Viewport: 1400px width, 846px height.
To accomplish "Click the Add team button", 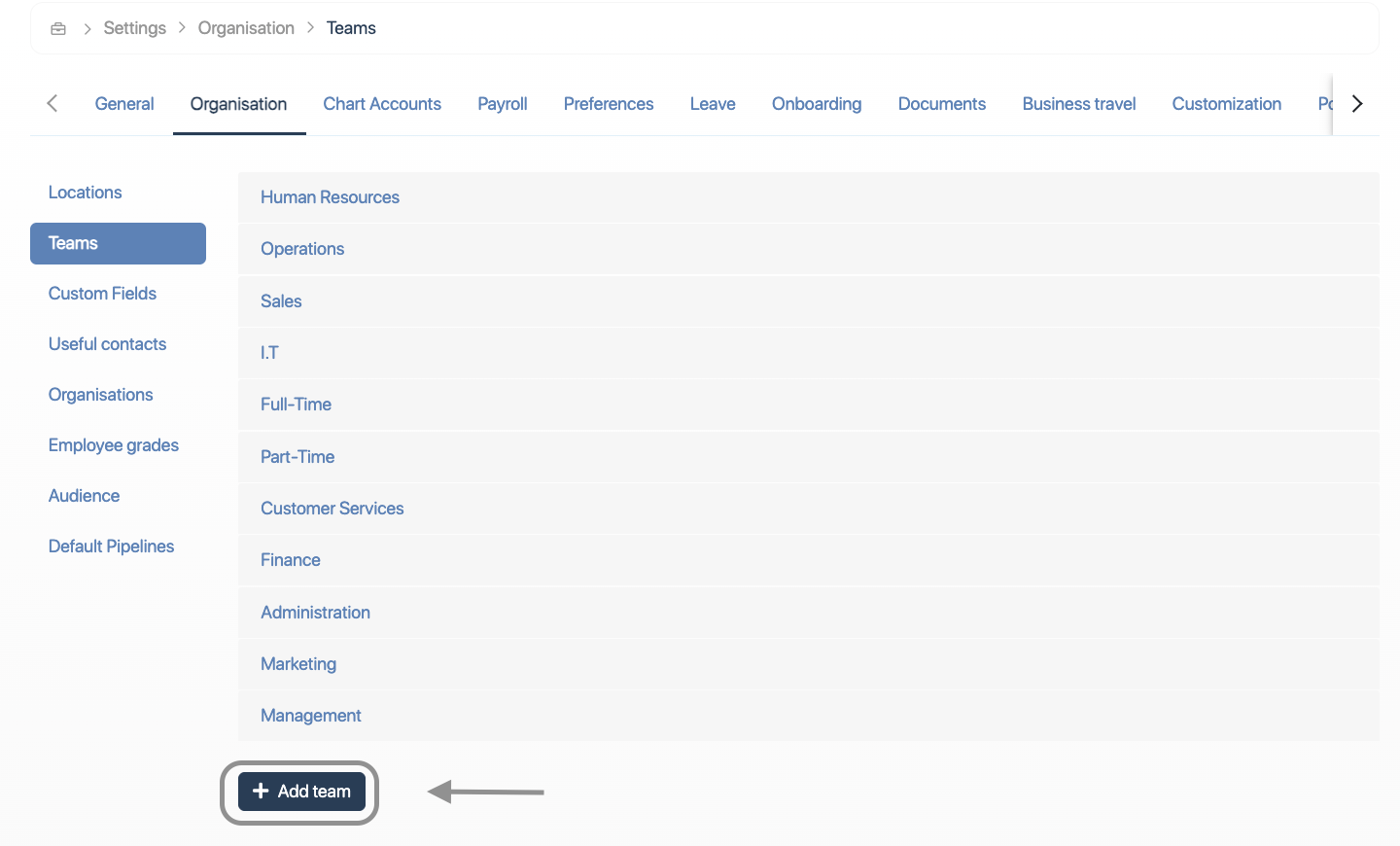I will [x=301, y=792].
